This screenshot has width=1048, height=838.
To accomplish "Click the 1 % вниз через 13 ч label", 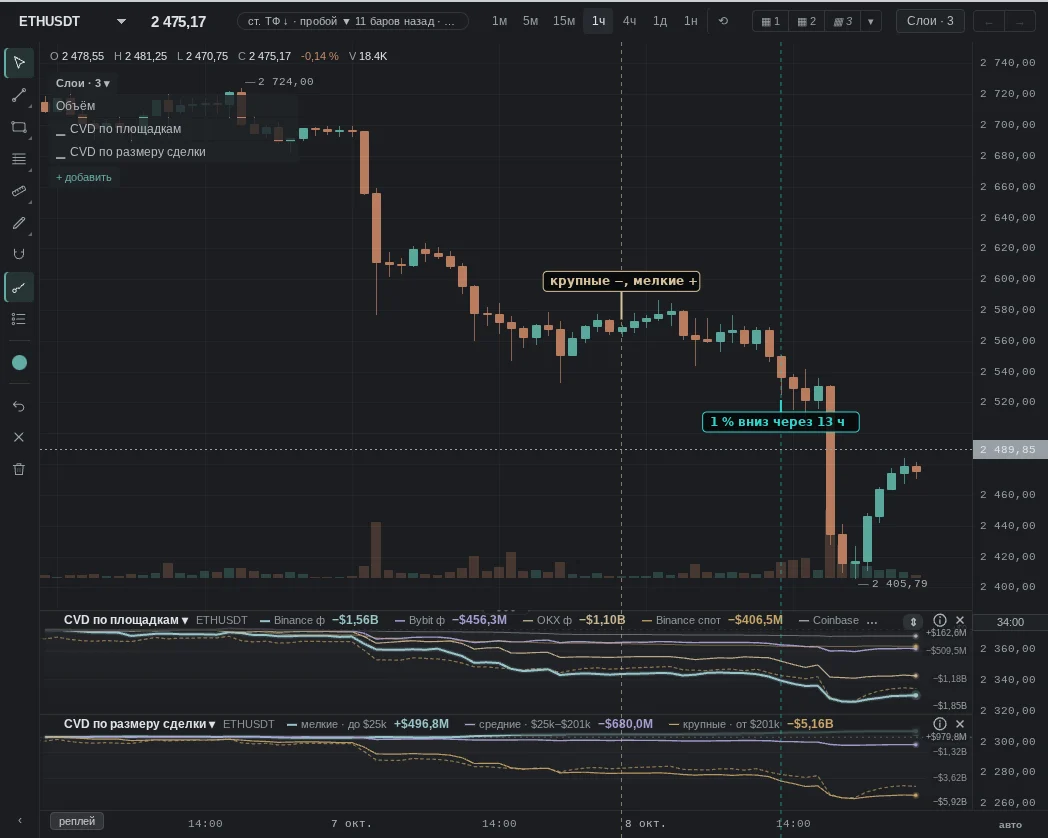I will point(781,422).
